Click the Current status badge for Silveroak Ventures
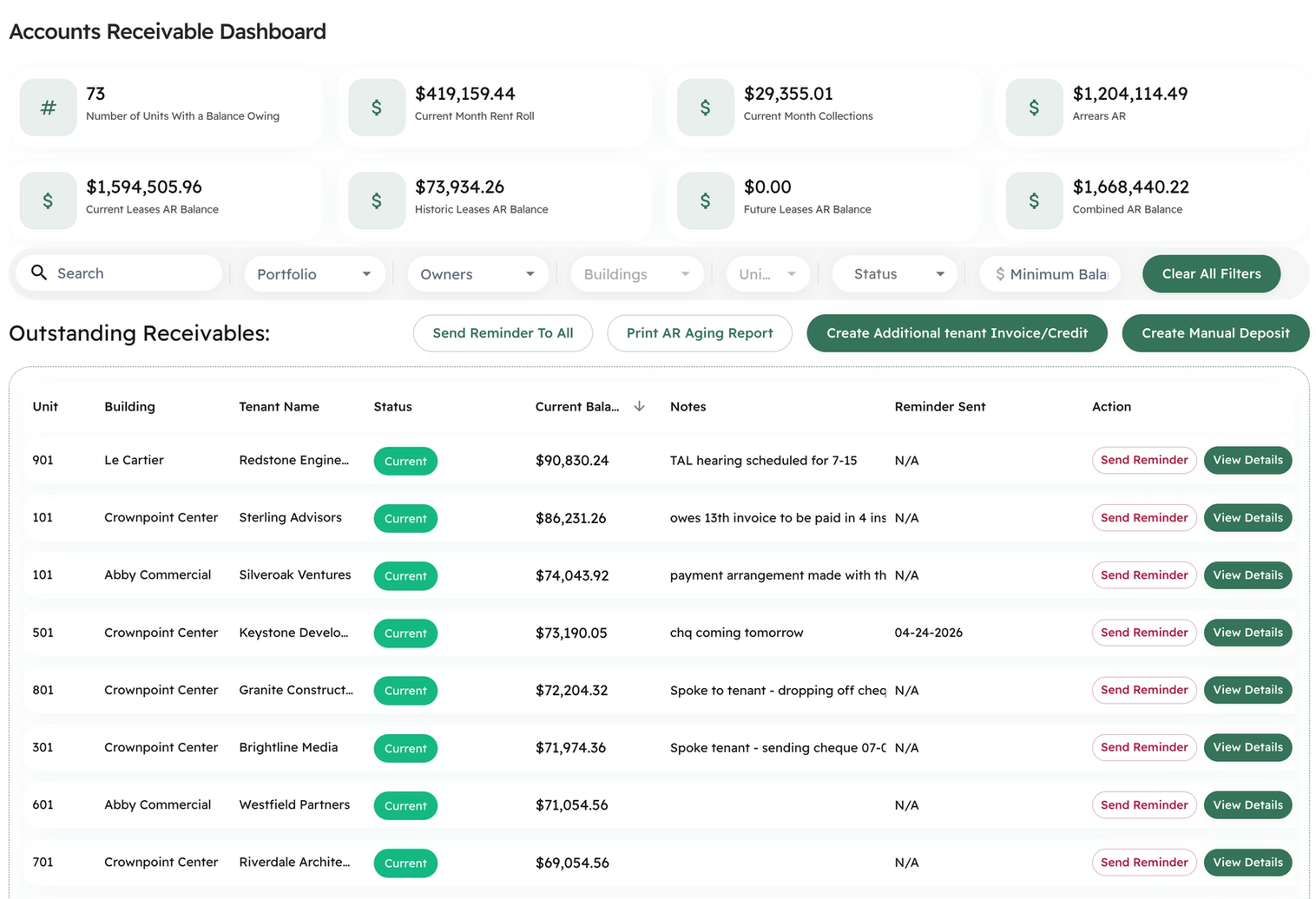This screenshot has width=1316, height=899. (405, 576)
